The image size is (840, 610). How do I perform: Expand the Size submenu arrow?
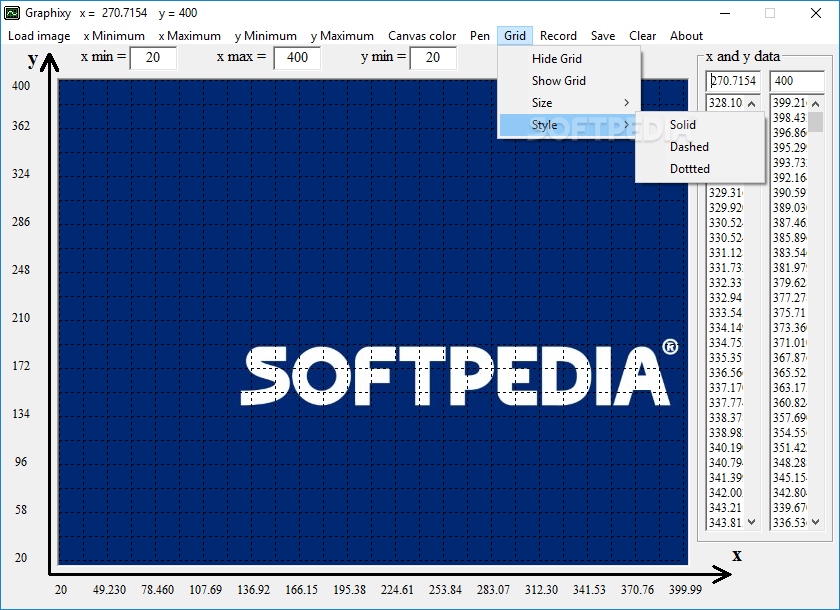pos(626,103)
